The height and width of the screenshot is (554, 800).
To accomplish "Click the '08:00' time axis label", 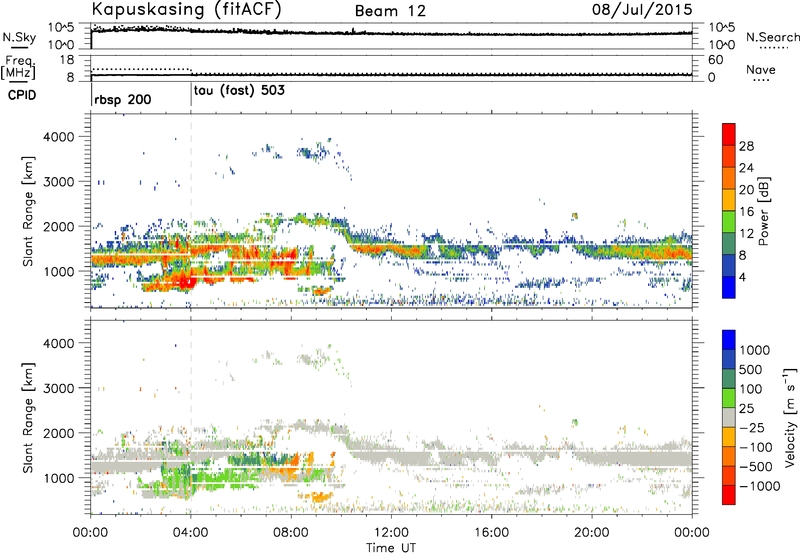I will click(x=291, y=533).
